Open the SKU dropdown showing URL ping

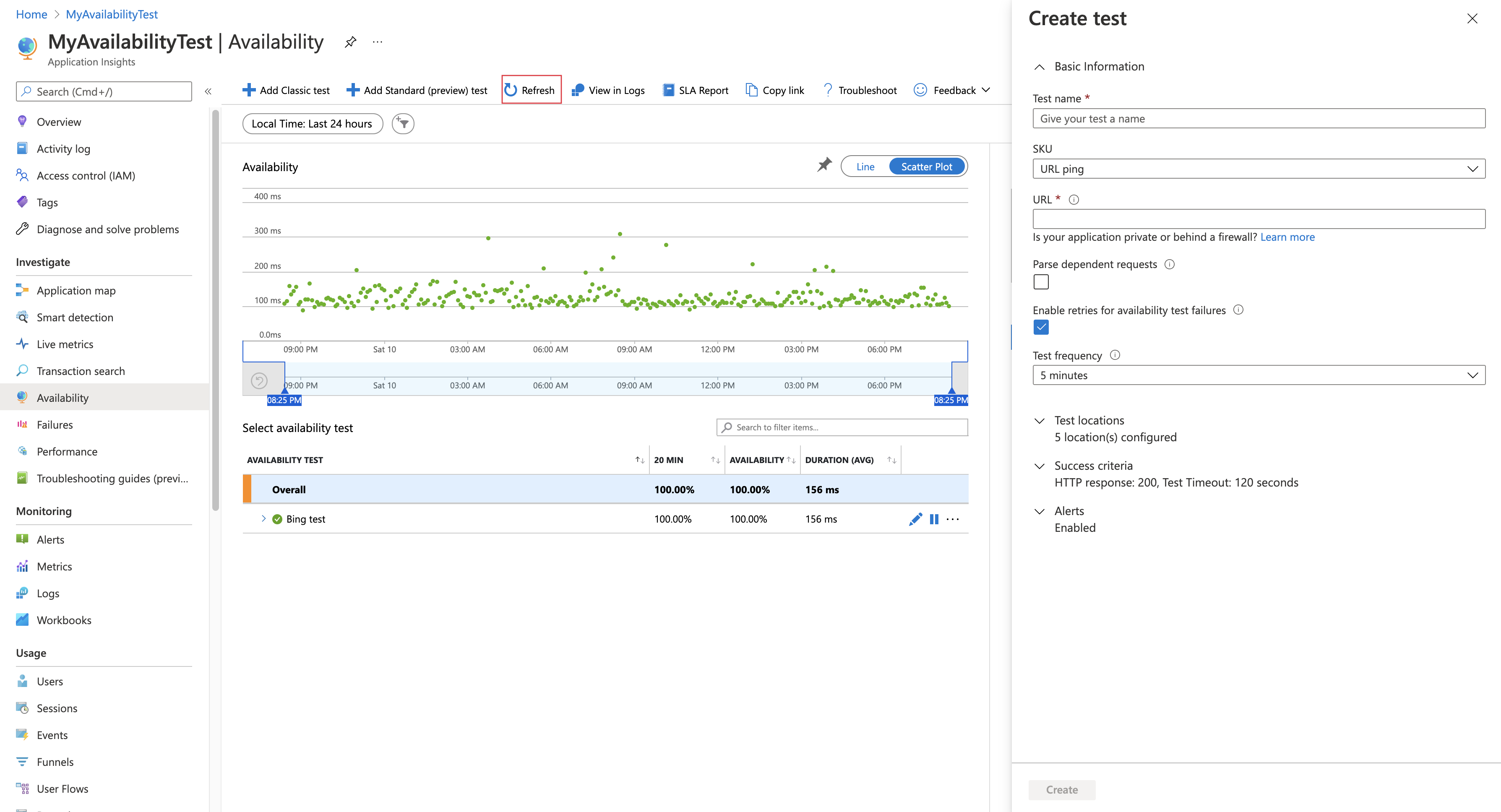pos(1258,169)
